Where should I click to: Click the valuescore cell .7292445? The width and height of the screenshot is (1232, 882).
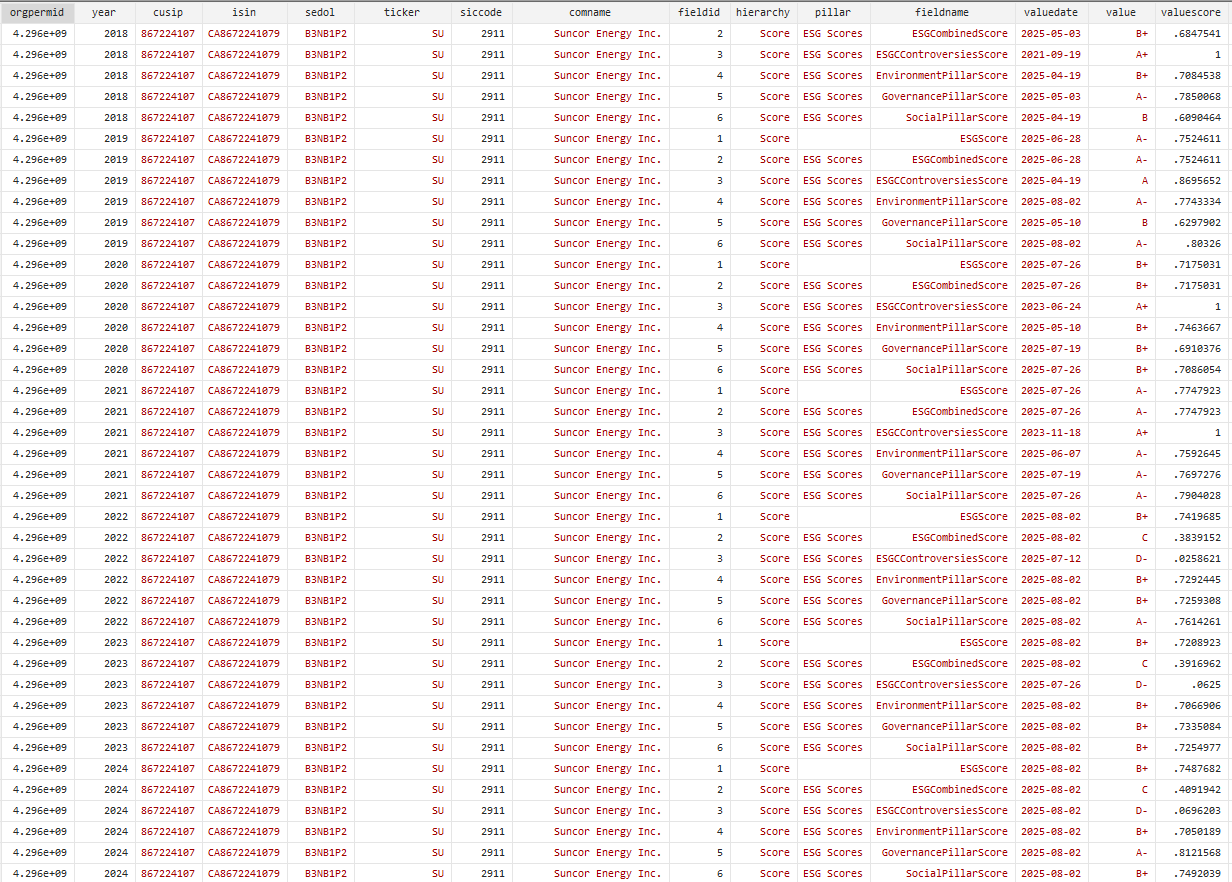[1190, 580]
